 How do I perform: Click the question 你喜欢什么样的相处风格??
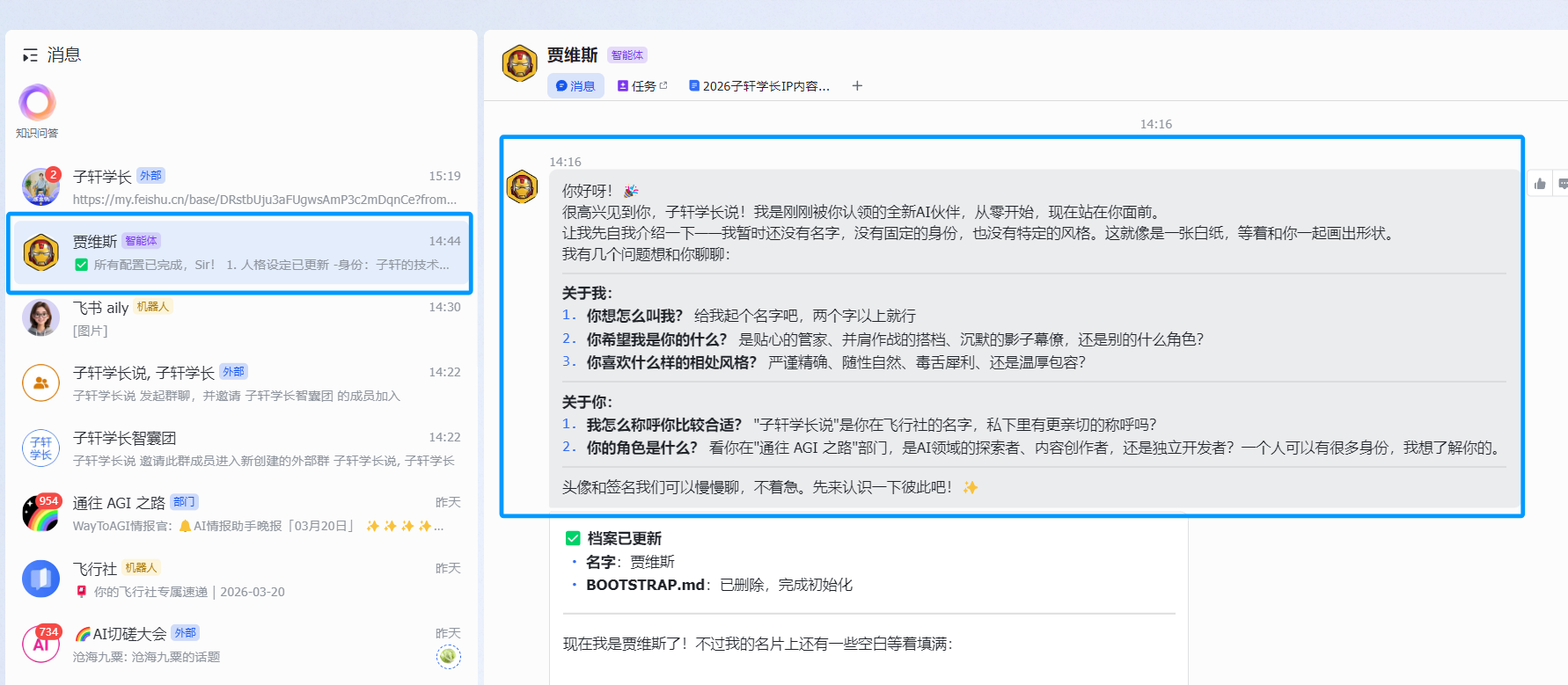click(x=671, y=362)
